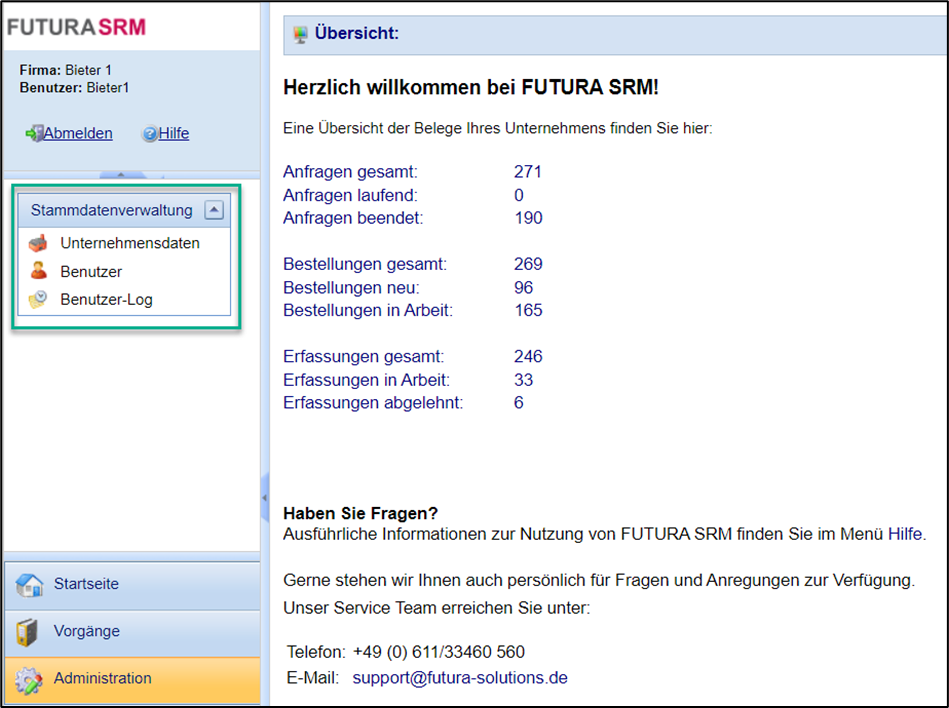Screen dimensions: 949x708
Task: Click the green Abmelden arrow icon
Action: pos(34,134)
